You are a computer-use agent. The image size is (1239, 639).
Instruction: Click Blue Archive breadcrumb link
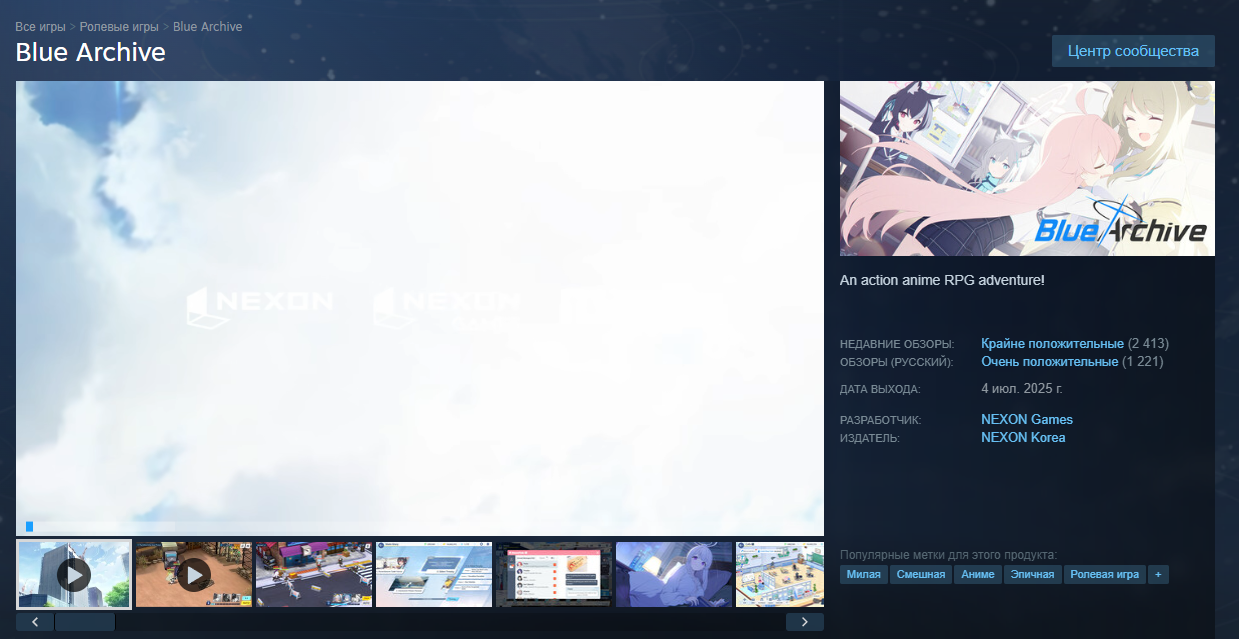coord(207,26)
